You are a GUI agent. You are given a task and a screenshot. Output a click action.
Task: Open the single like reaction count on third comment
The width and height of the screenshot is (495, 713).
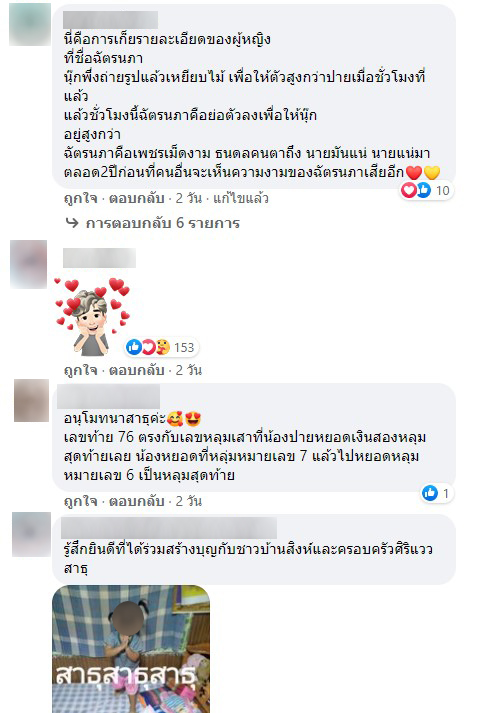tap(437, 493)
